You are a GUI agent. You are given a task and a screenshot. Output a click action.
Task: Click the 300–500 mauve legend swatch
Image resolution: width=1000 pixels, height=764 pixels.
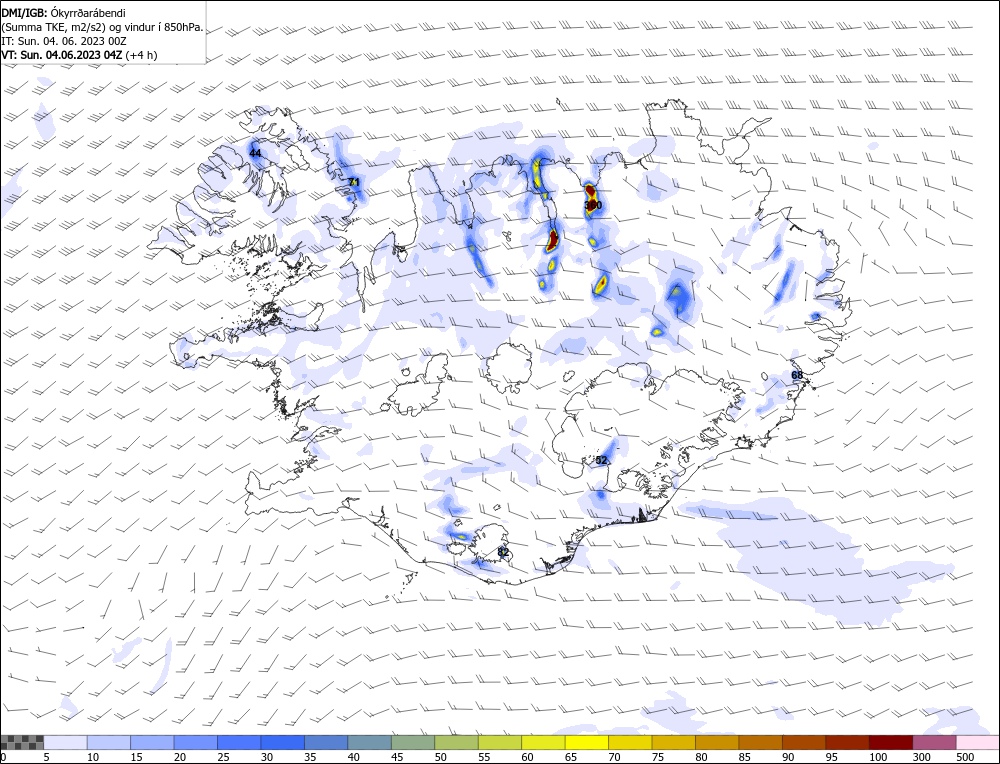[x=934, y=742]
